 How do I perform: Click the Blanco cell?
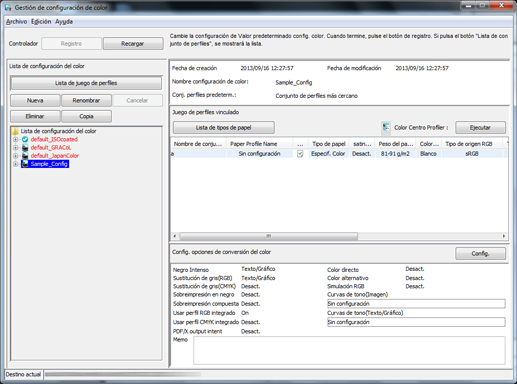click(x=428, y=154)
